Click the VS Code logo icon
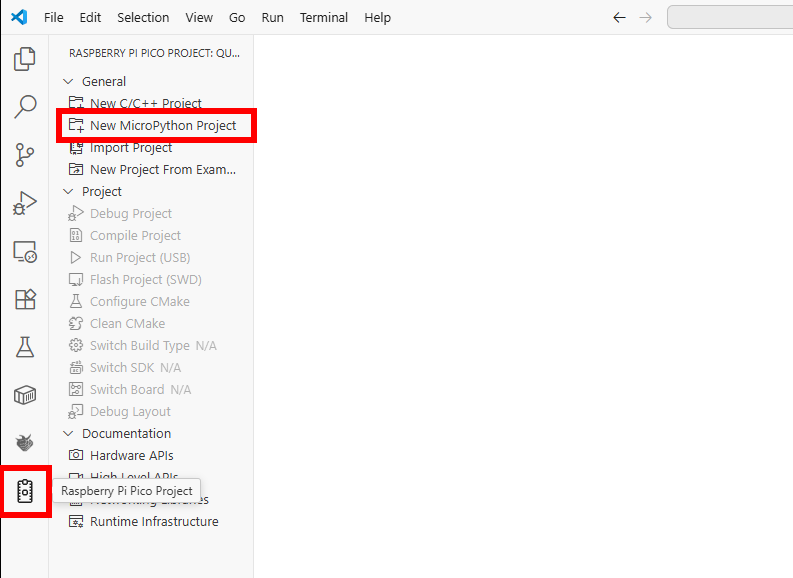 (x=19, y=17)
